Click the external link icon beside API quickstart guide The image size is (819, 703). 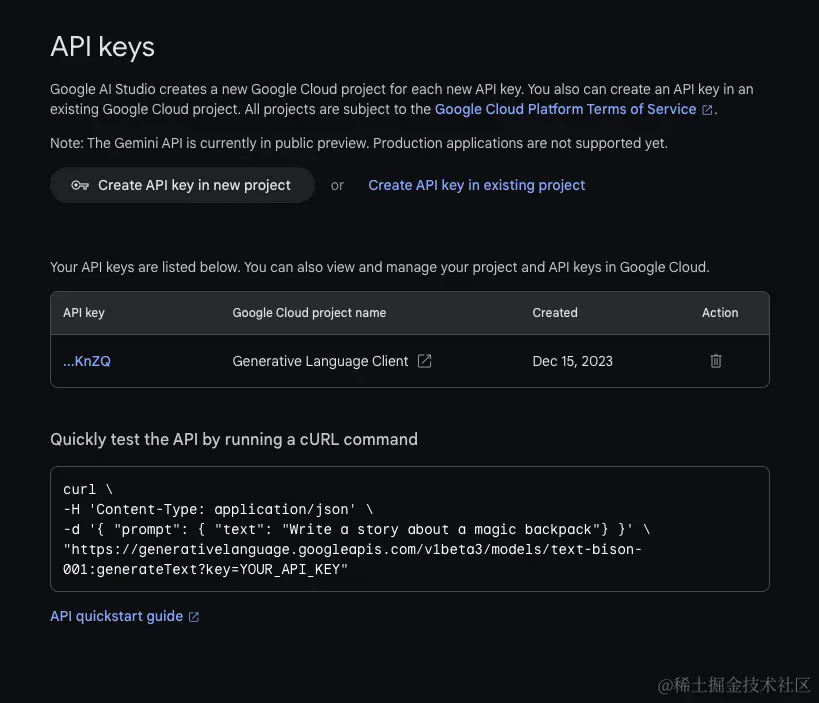194,617
